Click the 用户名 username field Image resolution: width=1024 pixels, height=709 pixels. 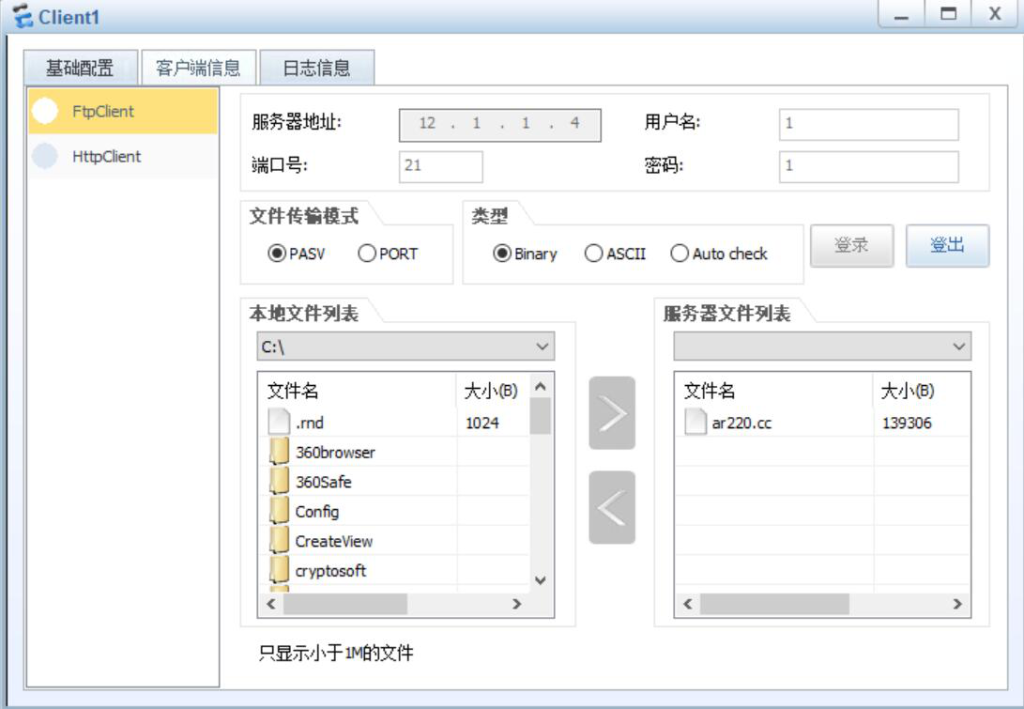coord(869,125)
